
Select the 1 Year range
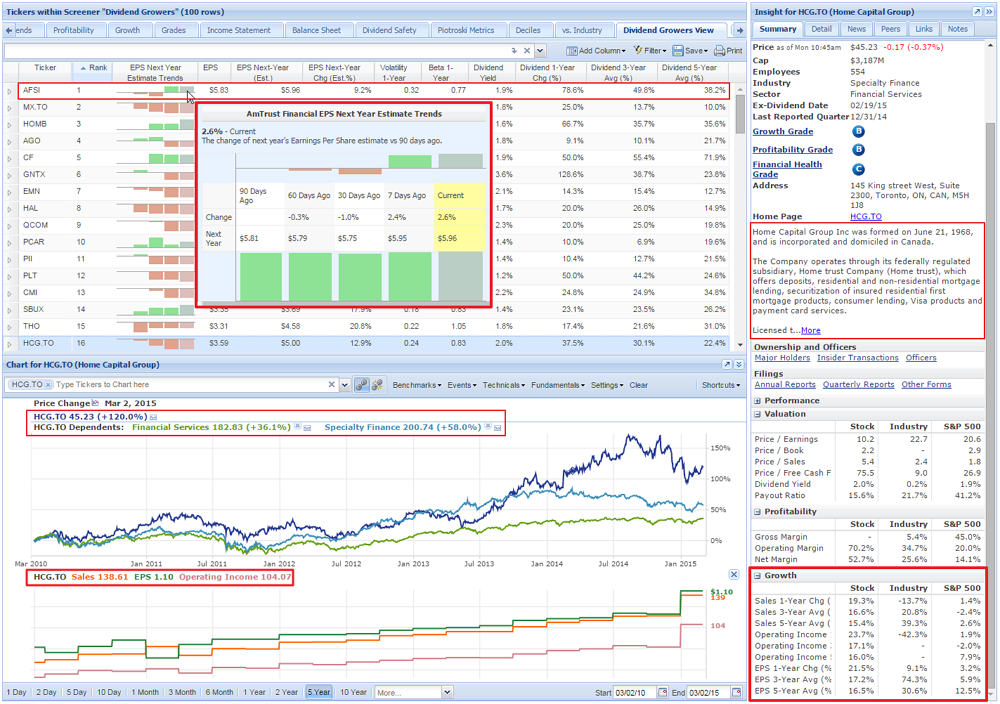click(x=254, y=693)
